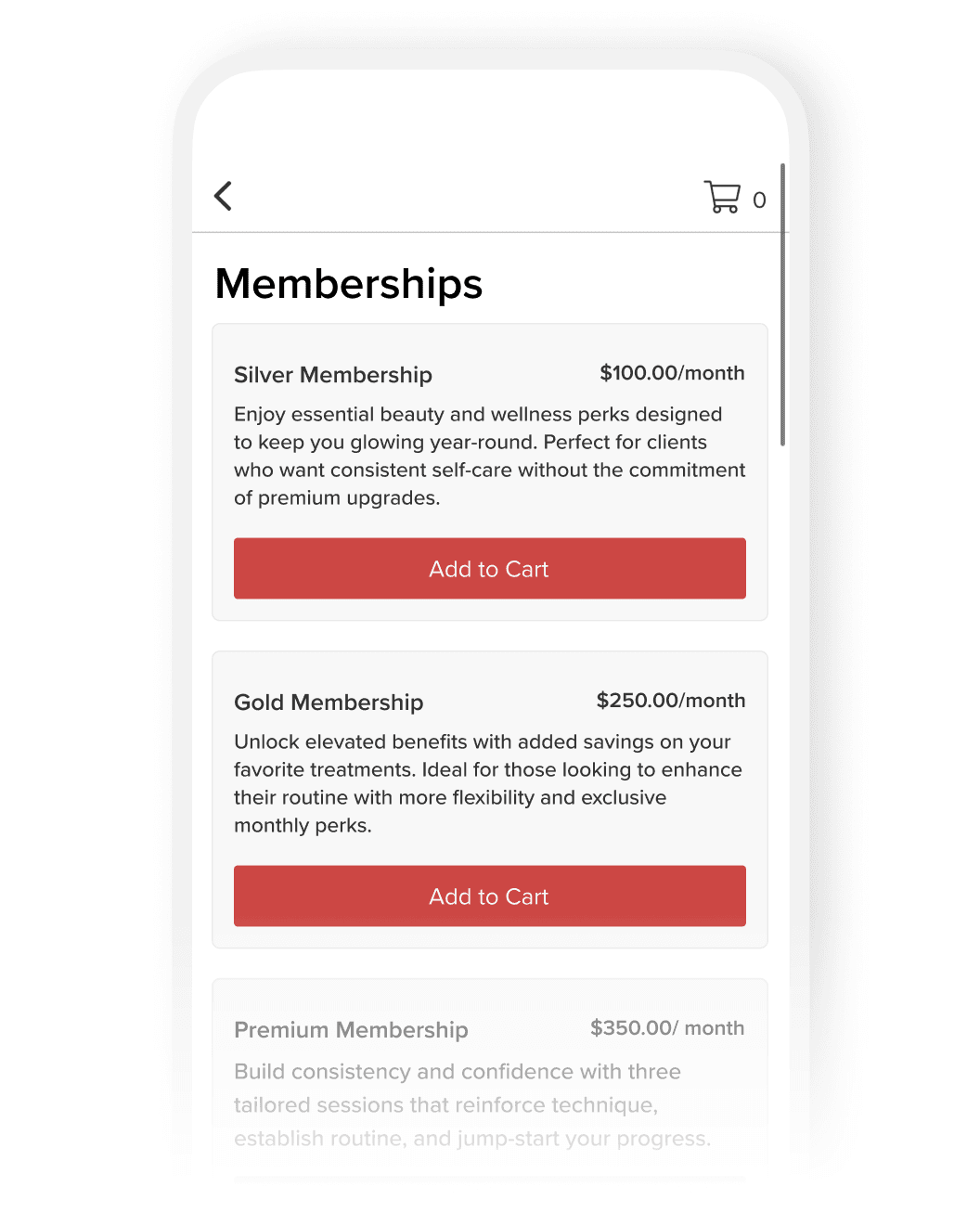The image size is (980, 1225).
Task: Click the $250.00/month price label
Action: coord(672,701)
